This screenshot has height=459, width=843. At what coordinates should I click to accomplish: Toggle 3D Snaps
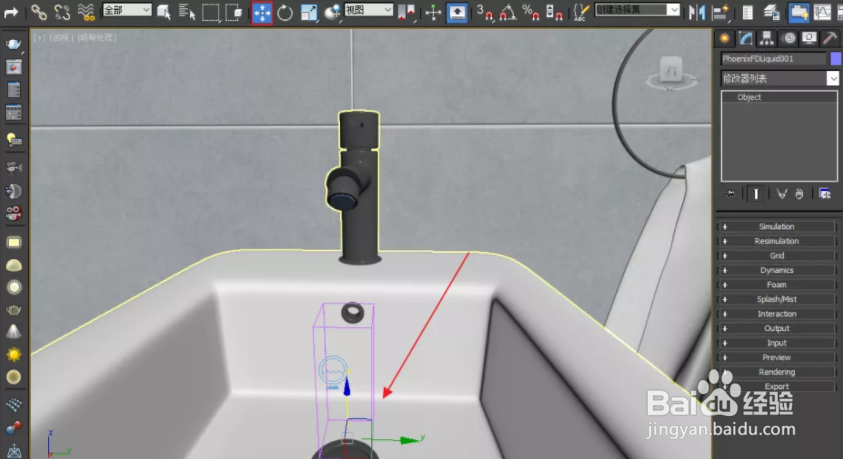(x=485, y=12)
